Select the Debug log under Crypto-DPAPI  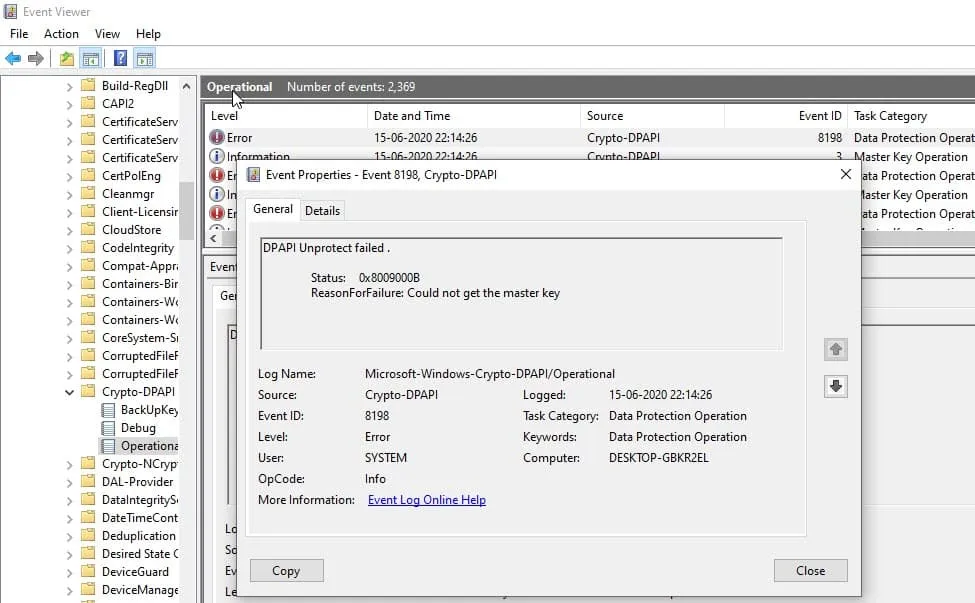click(x=138, y=428)
